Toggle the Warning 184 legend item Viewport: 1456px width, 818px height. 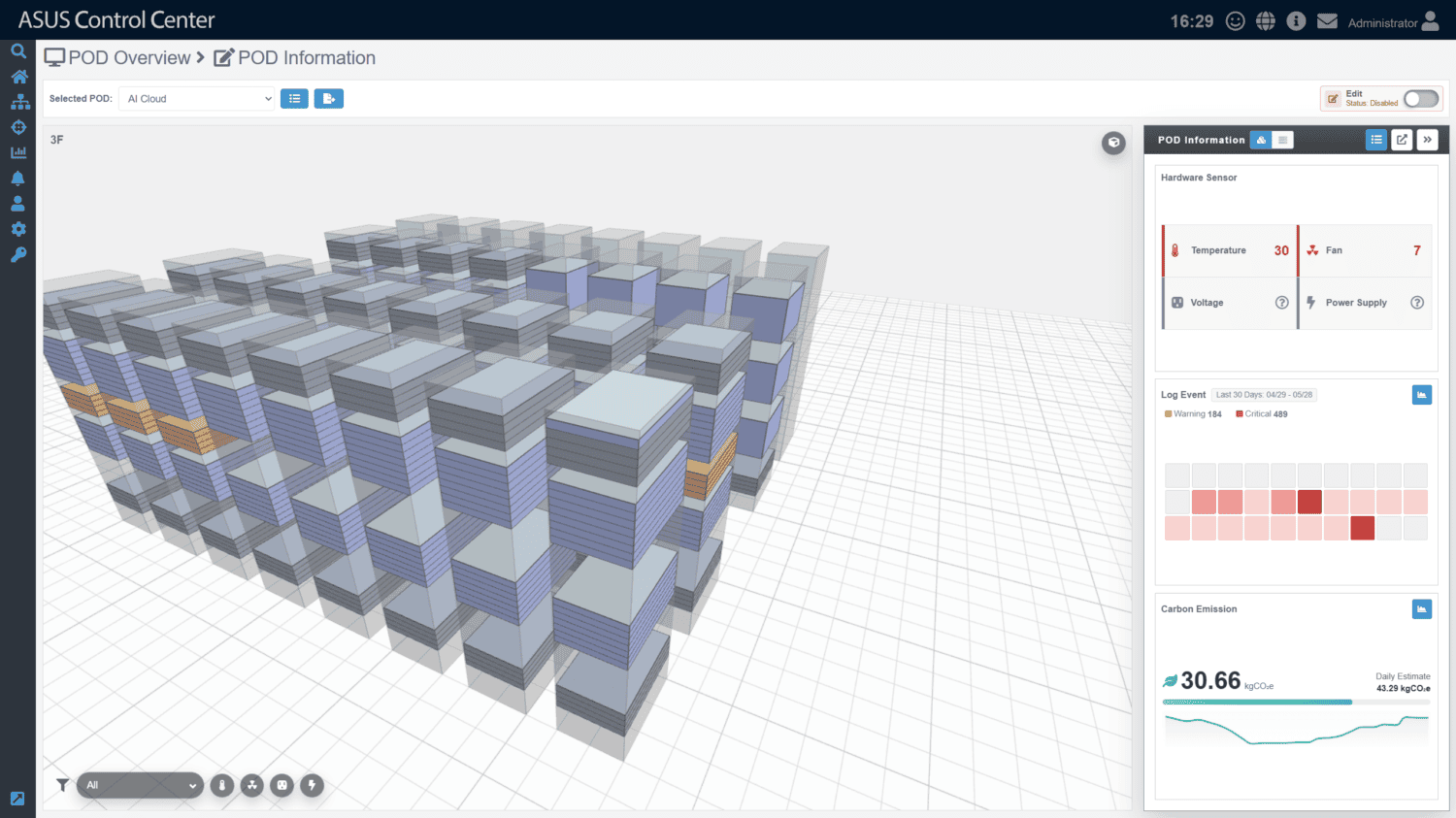click(1193, 414)
